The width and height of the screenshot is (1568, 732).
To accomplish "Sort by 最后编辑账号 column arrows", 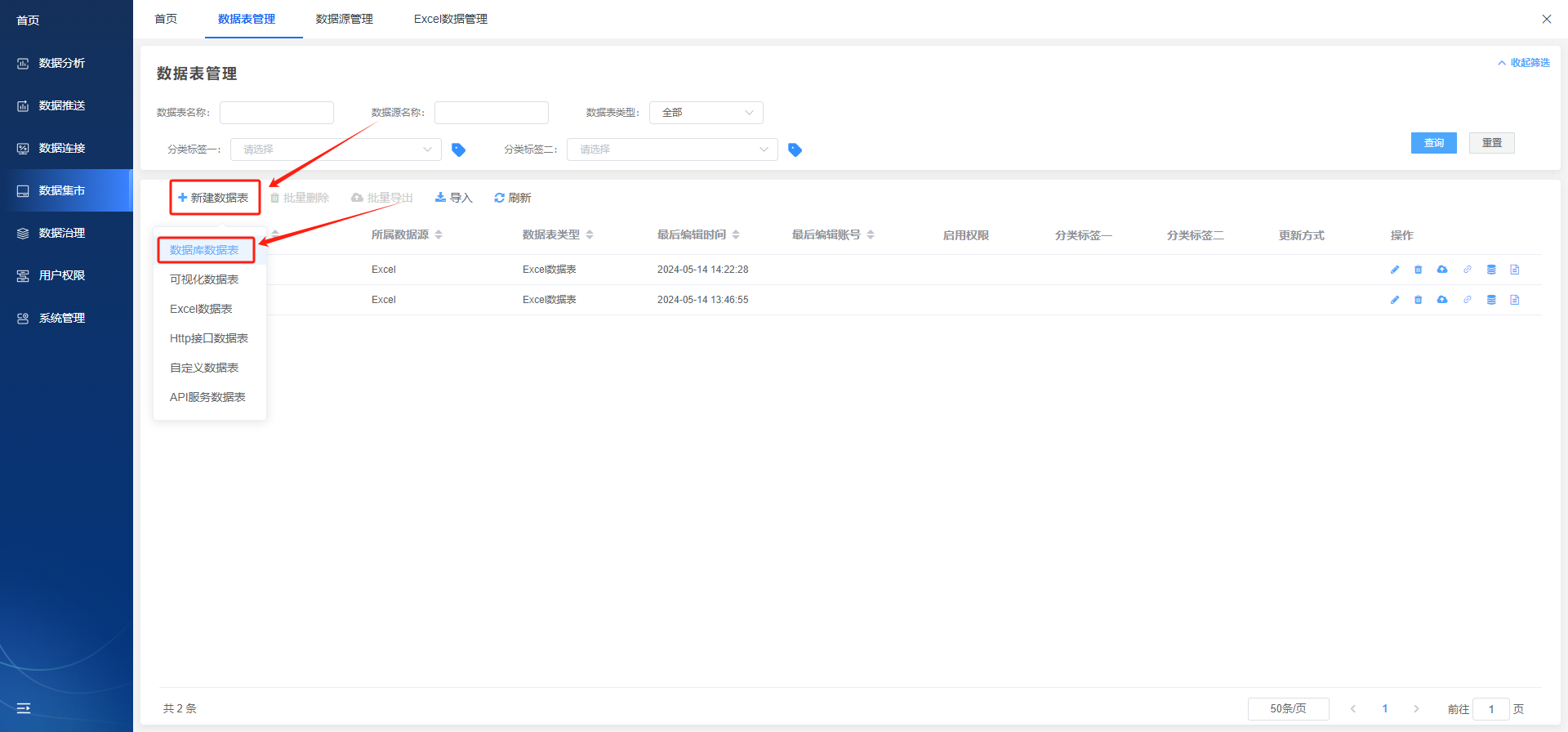I will click(x=871, y=234).
